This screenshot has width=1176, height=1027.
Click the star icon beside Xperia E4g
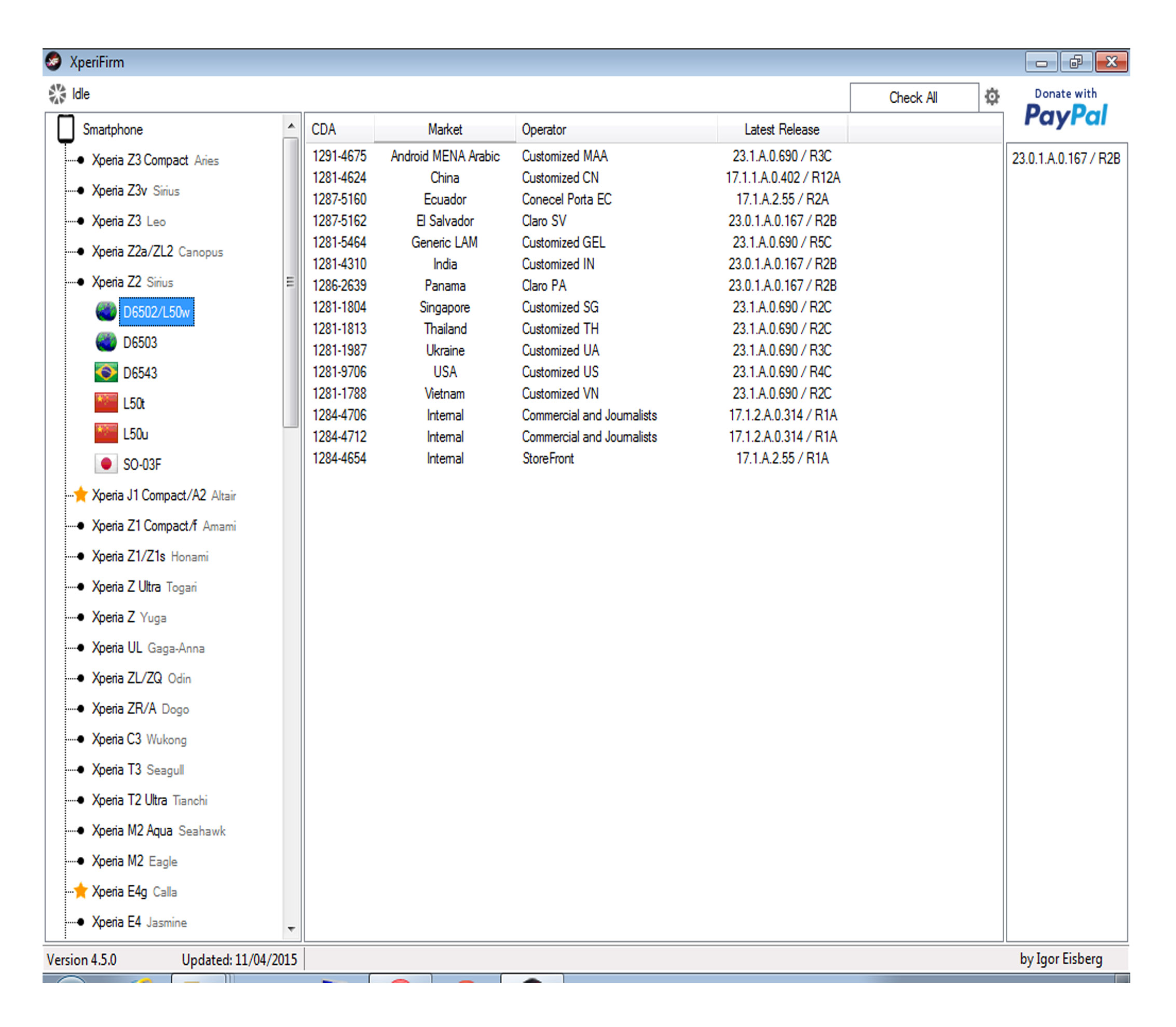pyautogui.click(x=81, y=891)
